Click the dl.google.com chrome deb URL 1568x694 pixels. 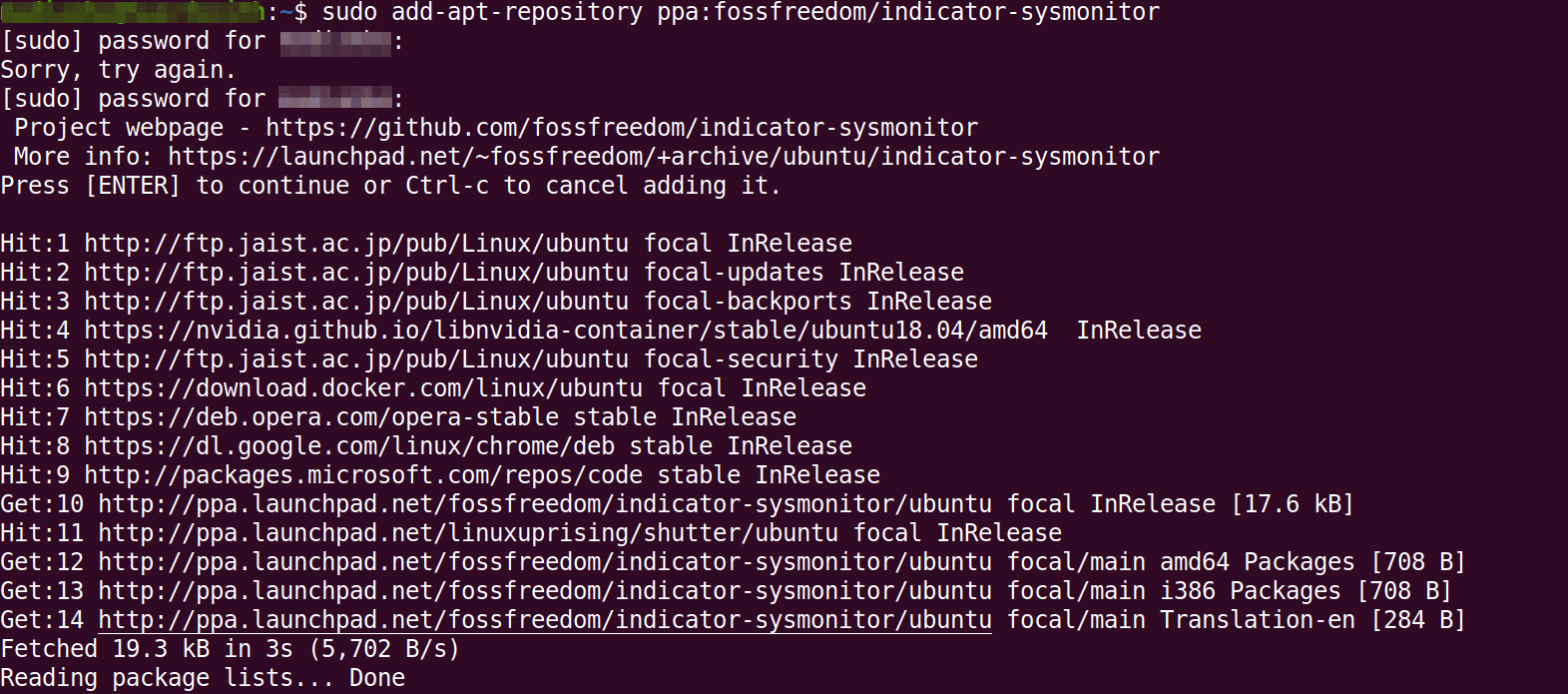click(349, 446)
